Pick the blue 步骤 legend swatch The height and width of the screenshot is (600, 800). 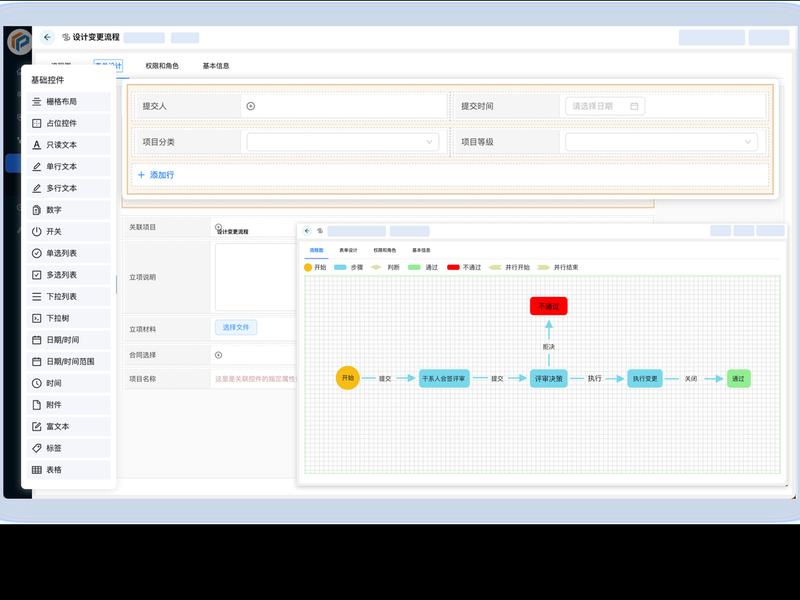(x=340, y=267)
